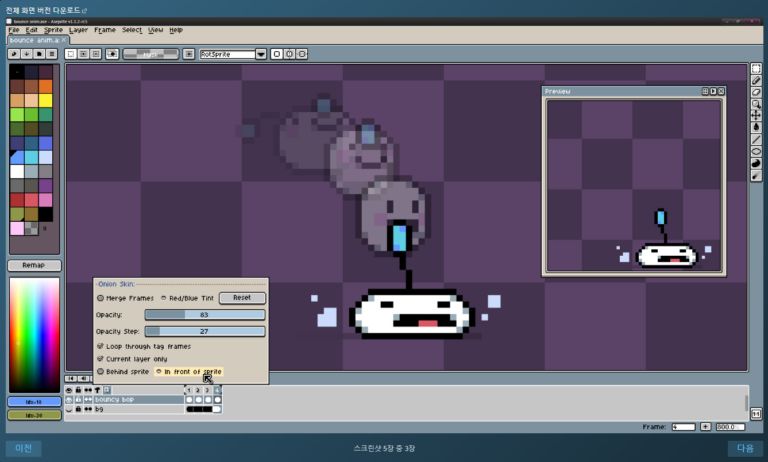Open the File menu
Image resolution: width=768 pixels, height=462 pixels.
pyautogui.click(x=14, y=30)
